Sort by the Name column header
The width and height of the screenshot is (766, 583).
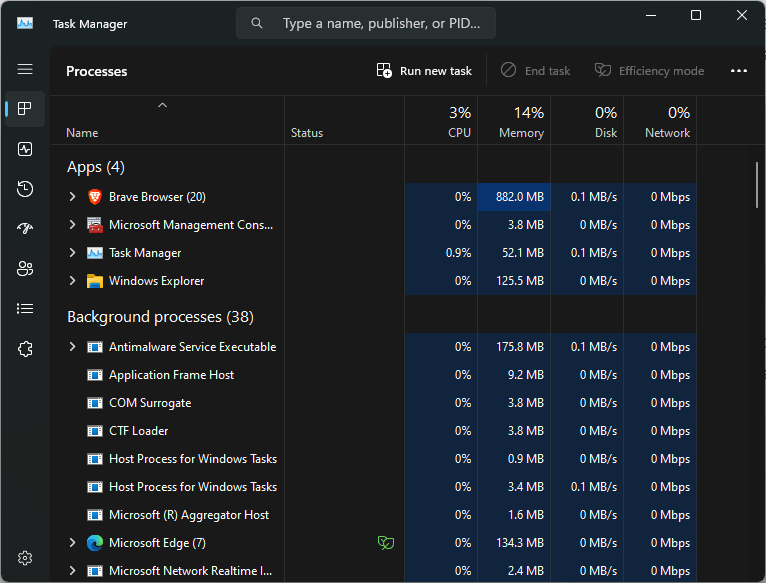pyautogui.click(x=168, y=120)
